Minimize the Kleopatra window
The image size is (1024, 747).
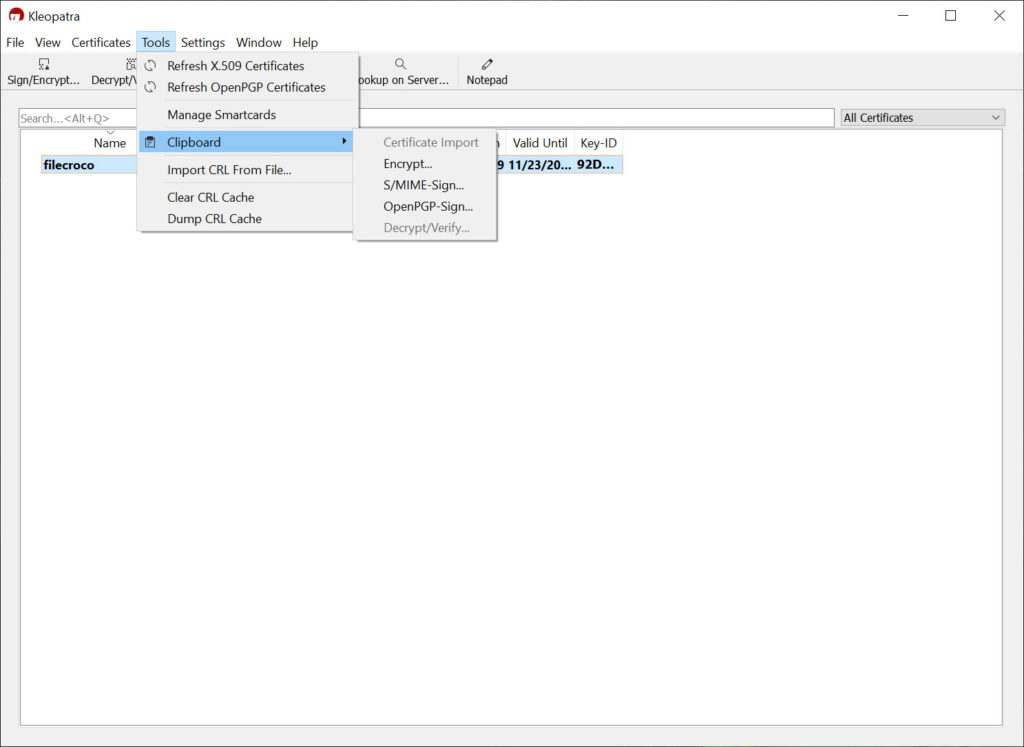(903, 16)
